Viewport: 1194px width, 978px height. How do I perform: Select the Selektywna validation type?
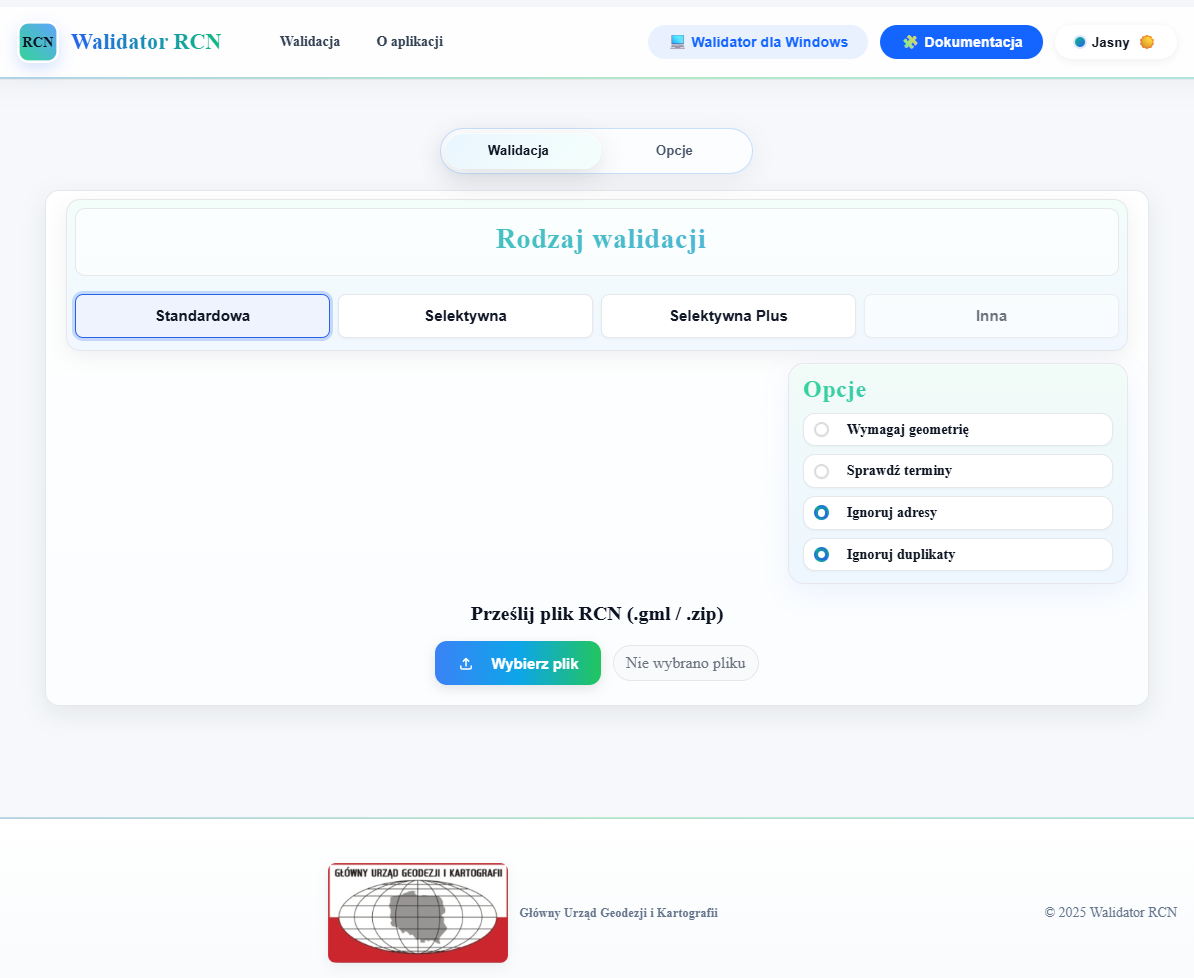coord(465,316)
